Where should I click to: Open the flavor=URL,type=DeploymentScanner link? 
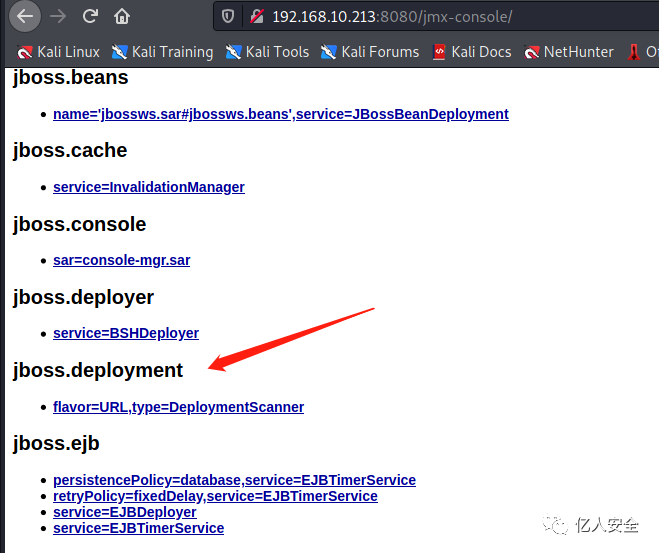[178, 407]
